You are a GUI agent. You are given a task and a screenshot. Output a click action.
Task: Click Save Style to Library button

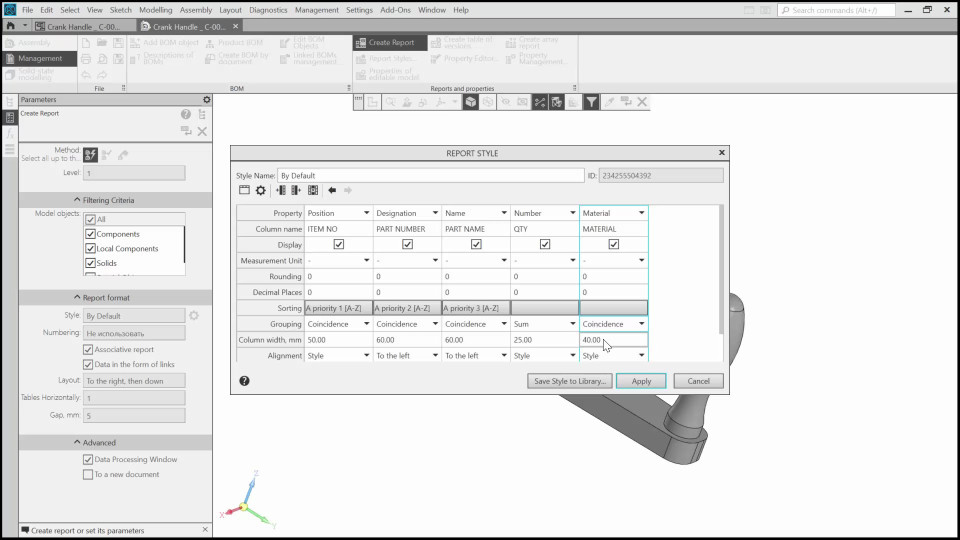(x=569, y=381)
